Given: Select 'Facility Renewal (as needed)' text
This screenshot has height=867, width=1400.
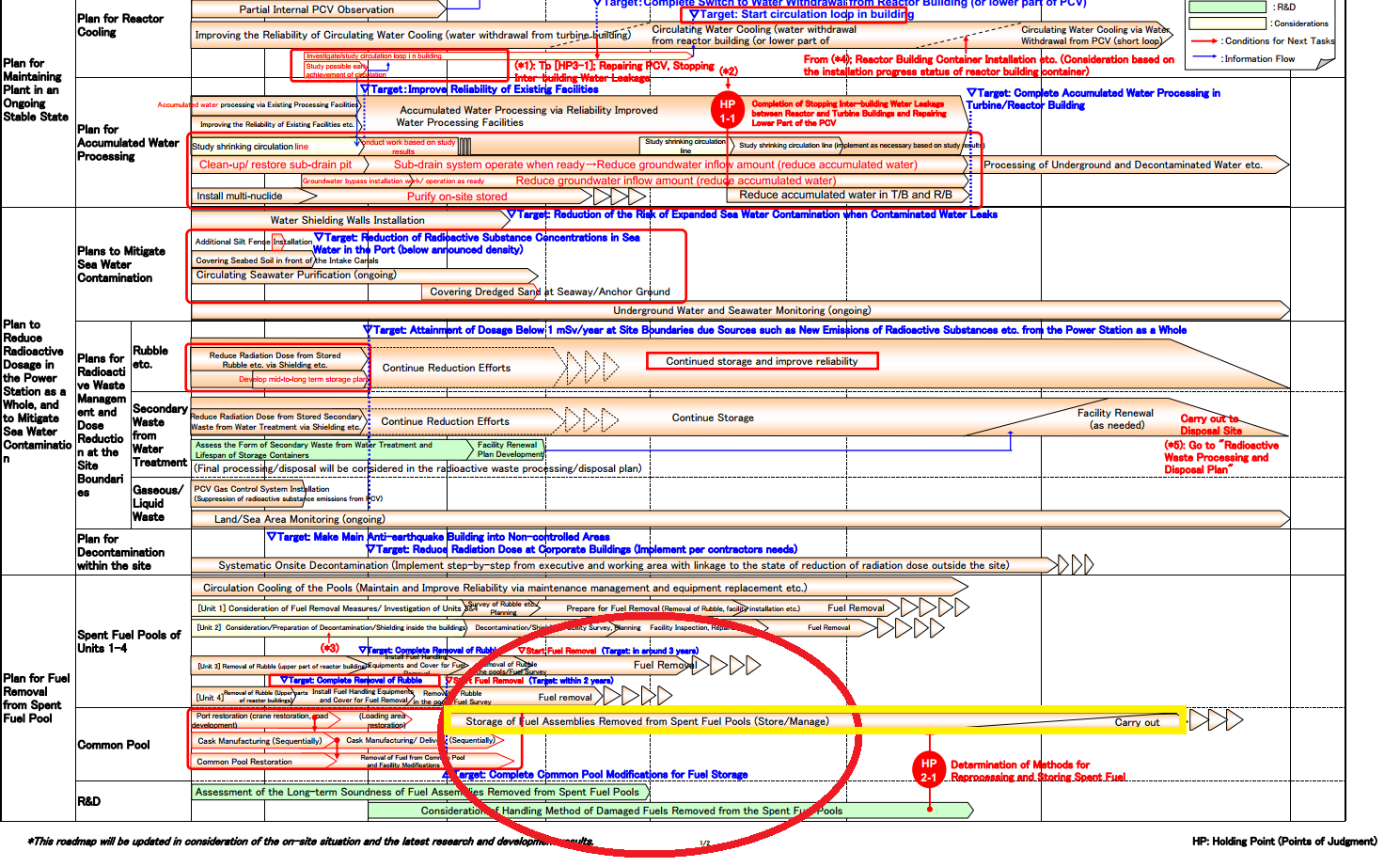Looking at the screenshot, I should (1115, 419).
